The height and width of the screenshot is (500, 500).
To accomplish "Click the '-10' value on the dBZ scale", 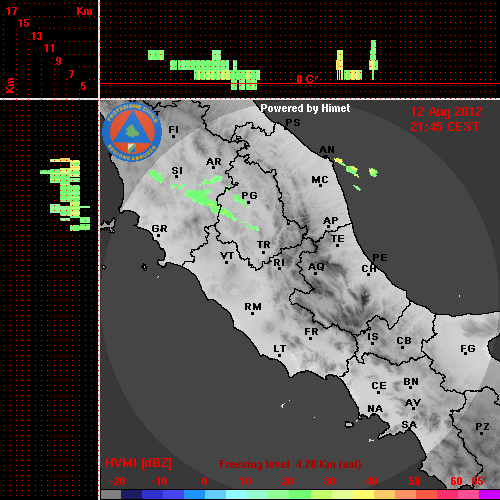I will point(159,481).
